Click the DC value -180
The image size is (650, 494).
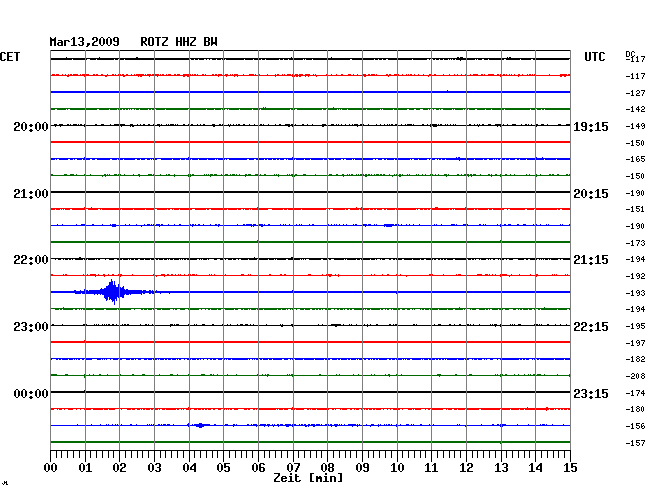tap(635, 409)
